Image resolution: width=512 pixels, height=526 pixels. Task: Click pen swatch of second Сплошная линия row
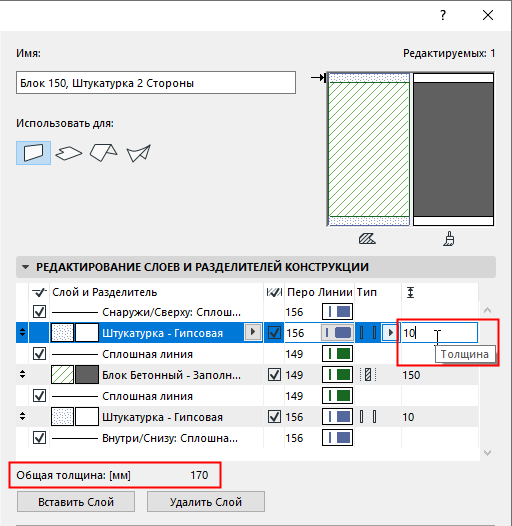(x=338, y=396)
